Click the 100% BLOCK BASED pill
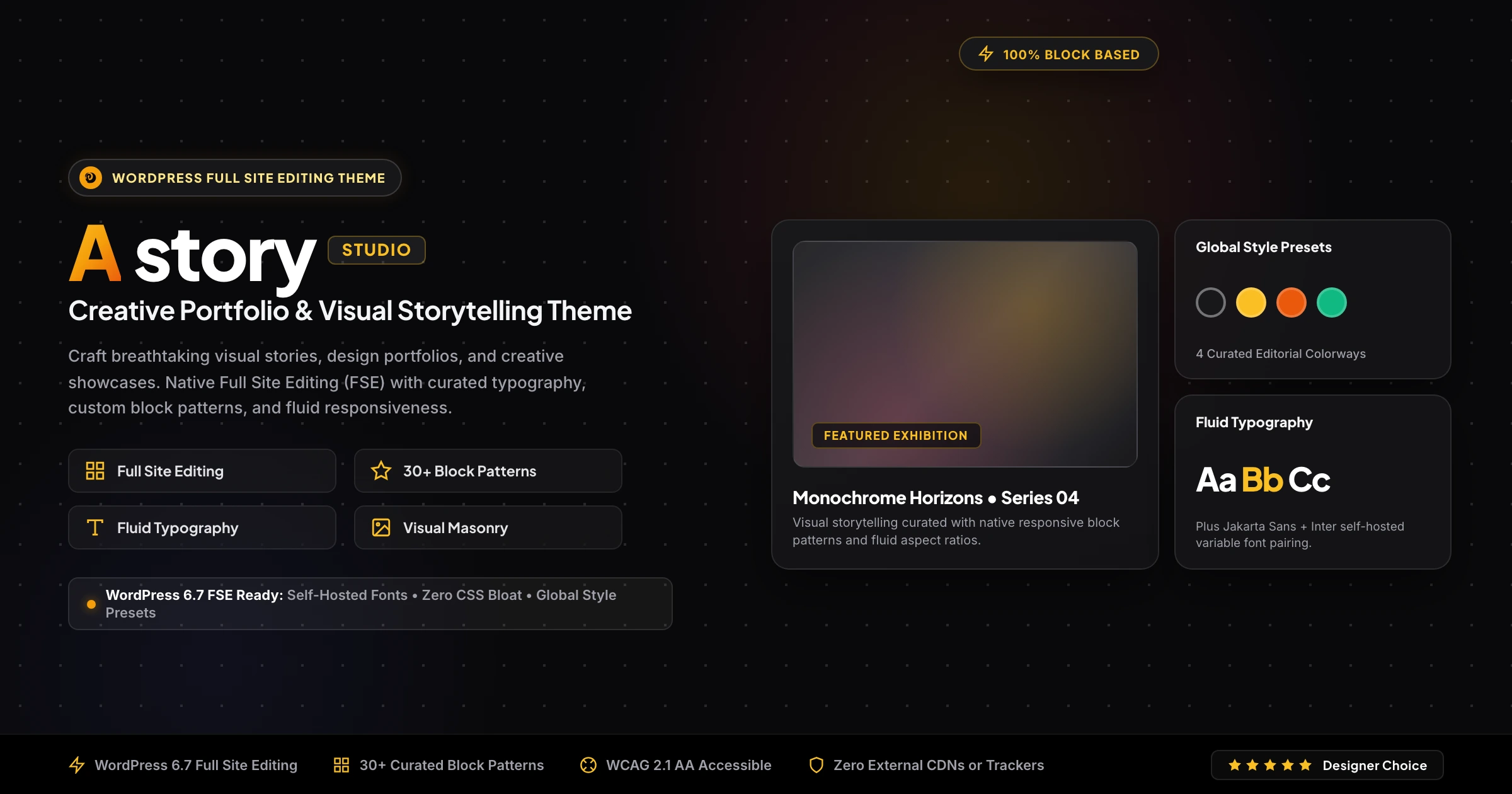The image size is (1512, 794). coord(1059,54)
